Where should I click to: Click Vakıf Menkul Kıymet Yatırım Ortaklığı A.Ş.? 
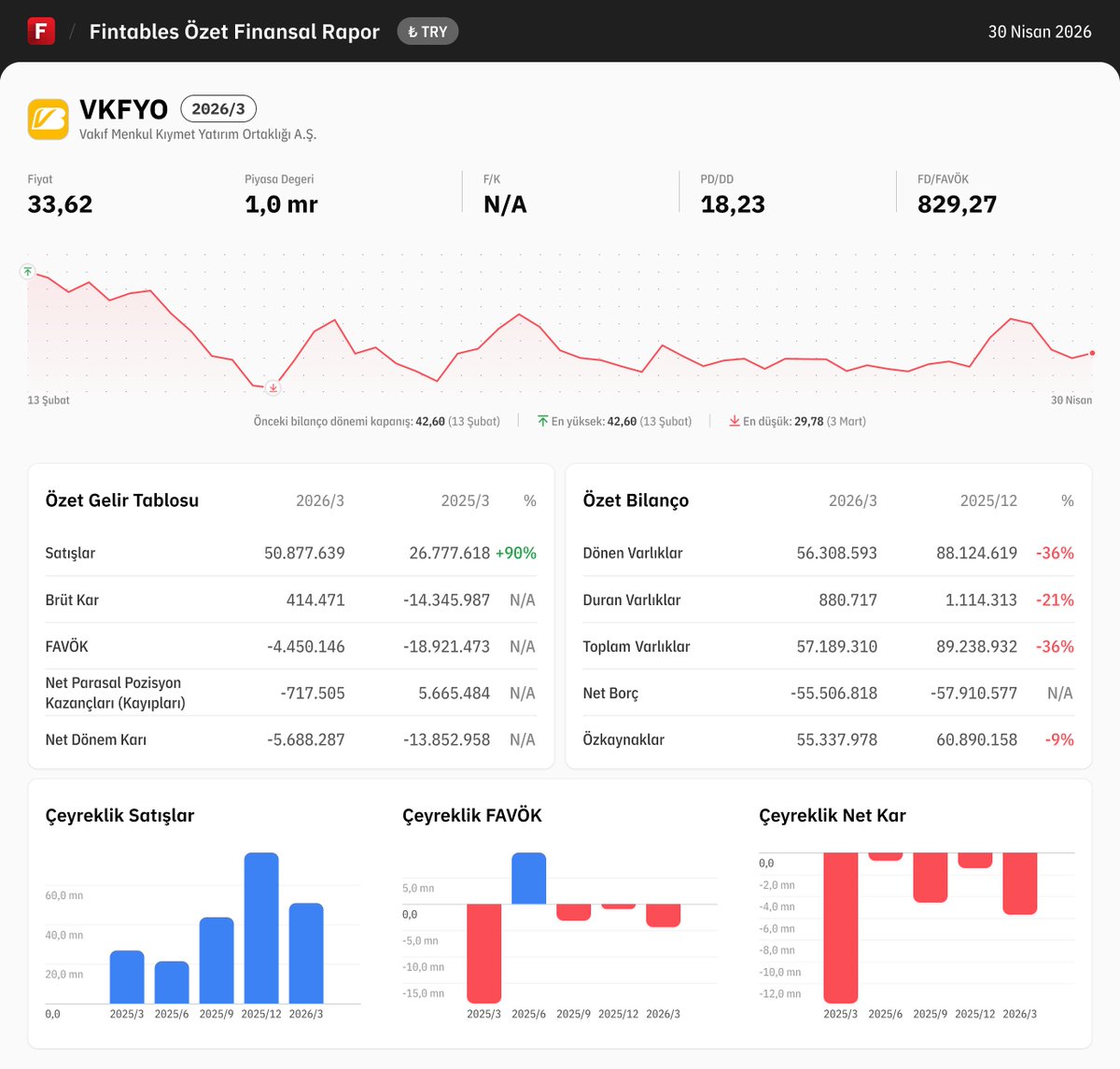(x=198, y=134)
